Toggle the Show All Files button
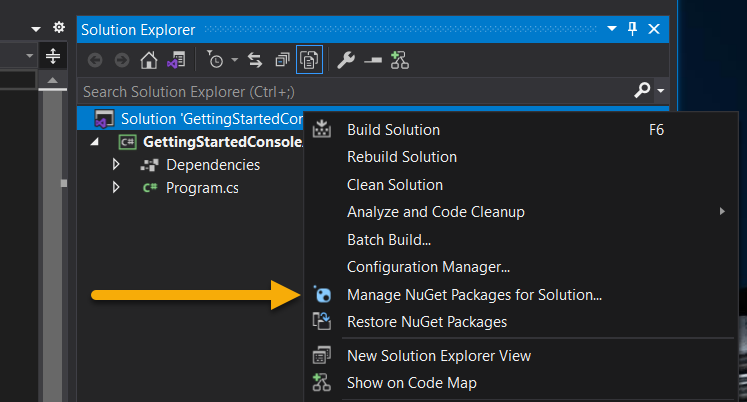Image resolution: width=747 pixels, height=402 pixels. click(309, 61)
